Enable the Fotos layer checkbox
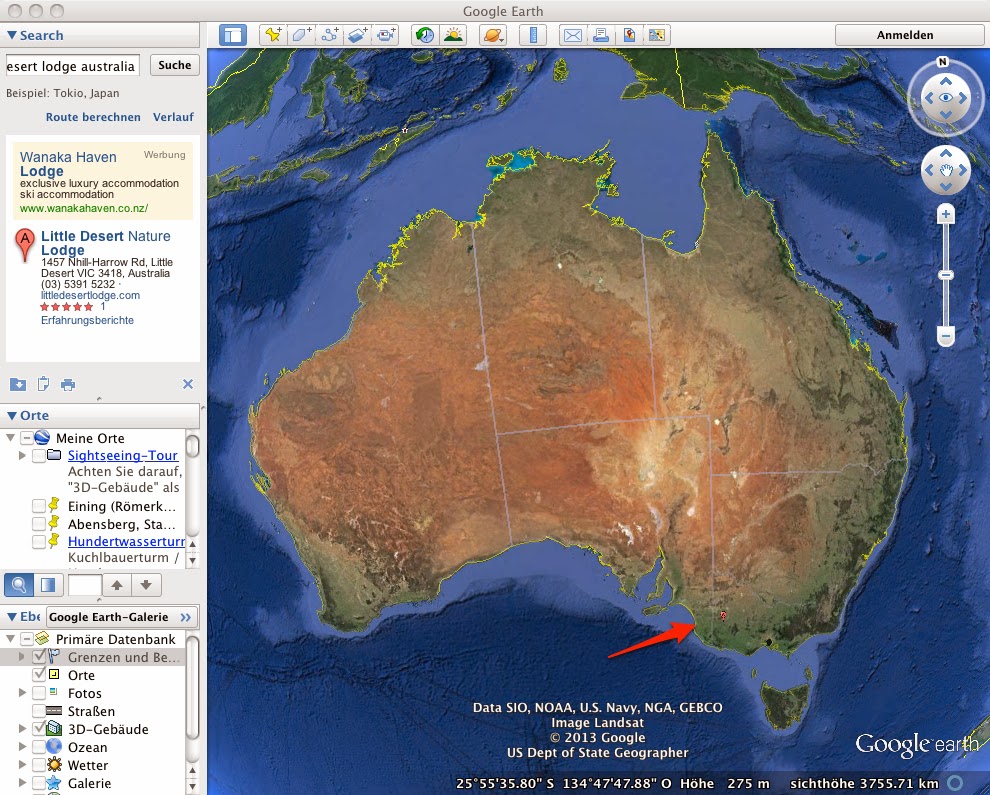Image resolution: width=990 pixels, height=795 pixels. (39, 693)
